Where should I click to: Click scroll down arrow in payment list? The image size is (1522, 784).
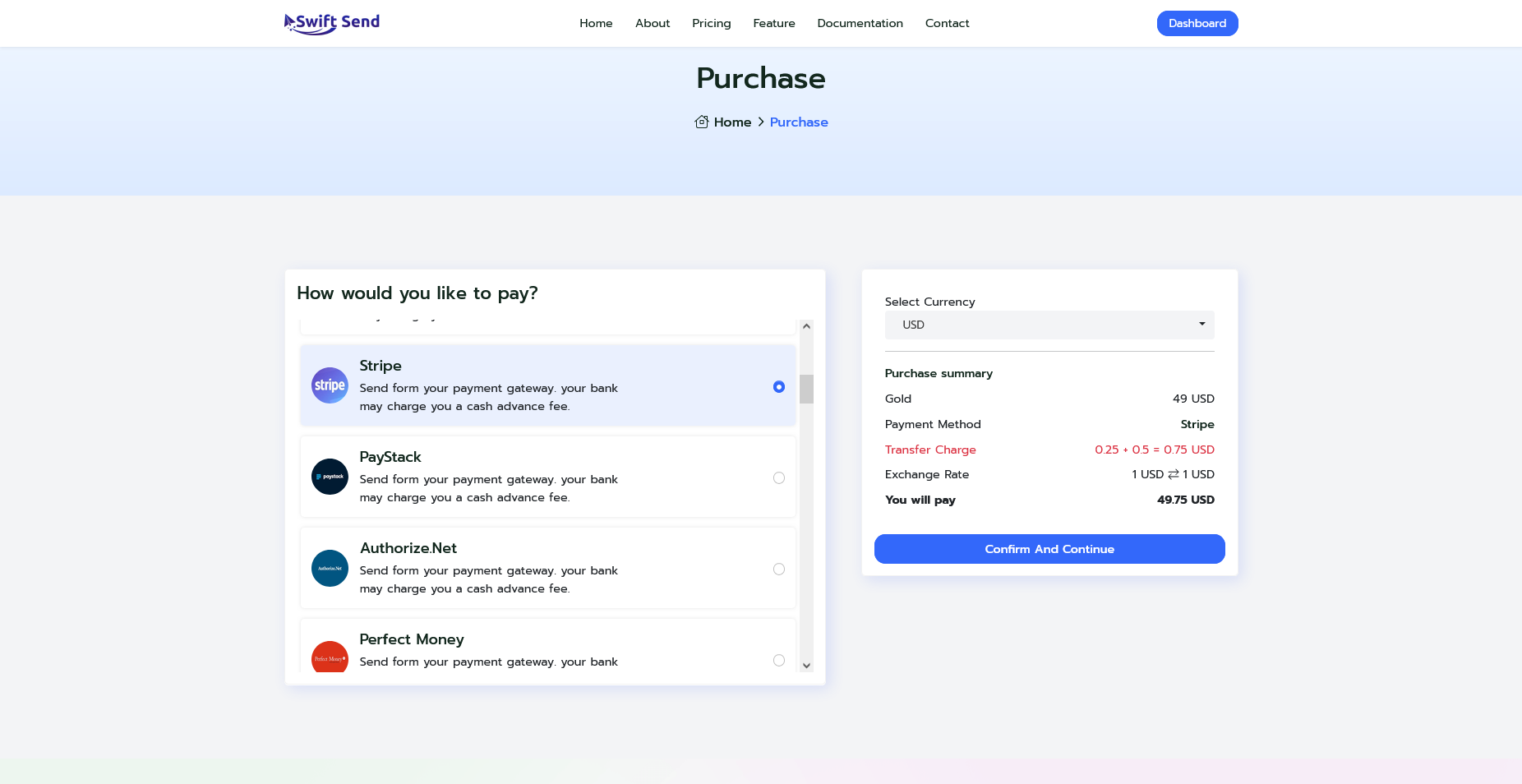(x=806, y=666)
